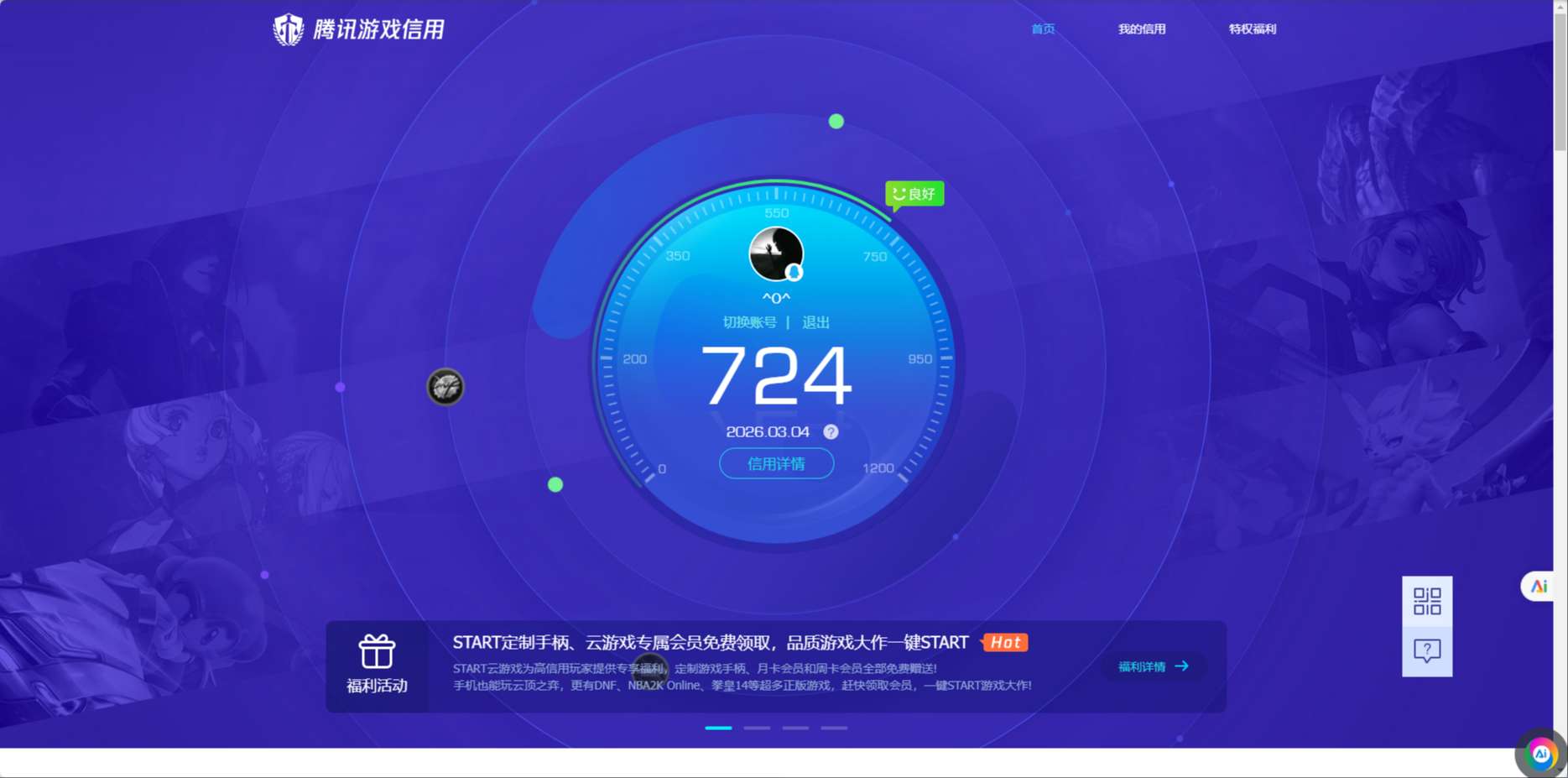Click the 首页 navigation item

(x=1042, y=28)
